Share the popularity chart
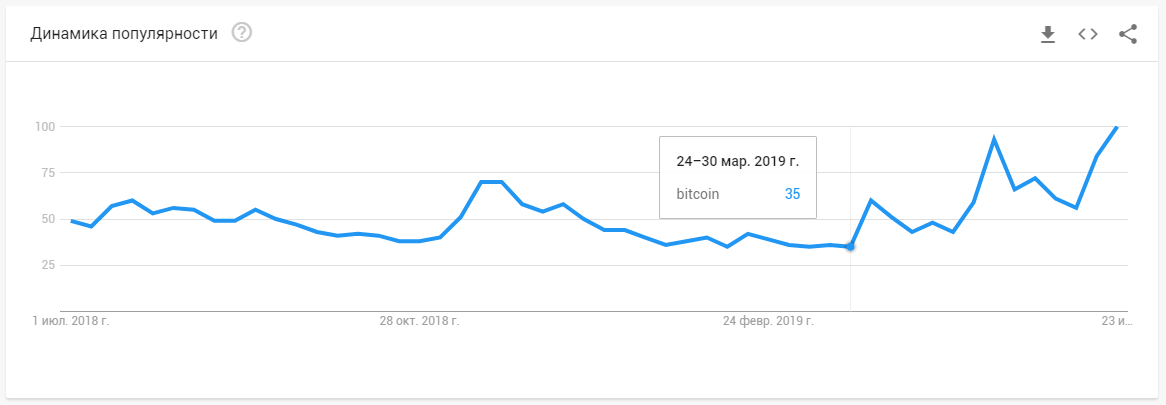 [x=1128, y=34]
